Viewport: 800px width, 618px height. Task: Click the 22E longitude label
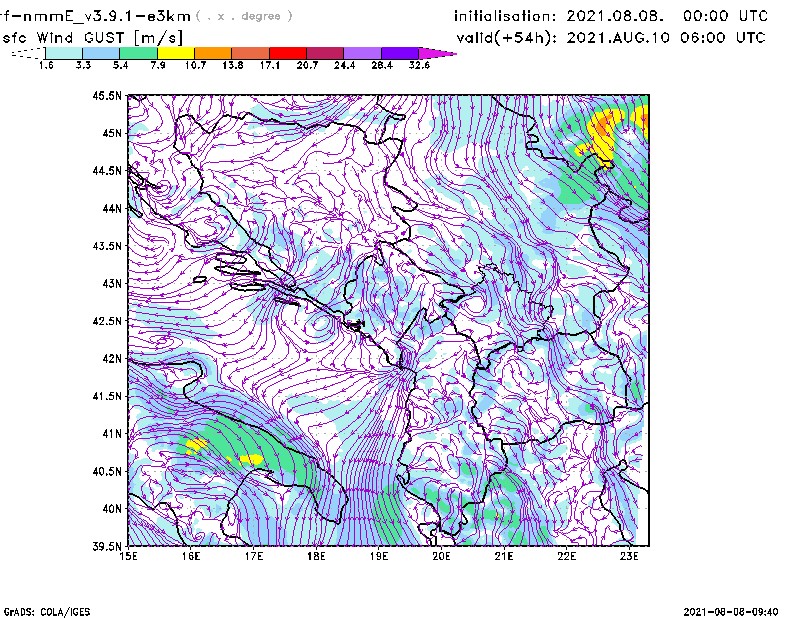[x=567, y=556]
